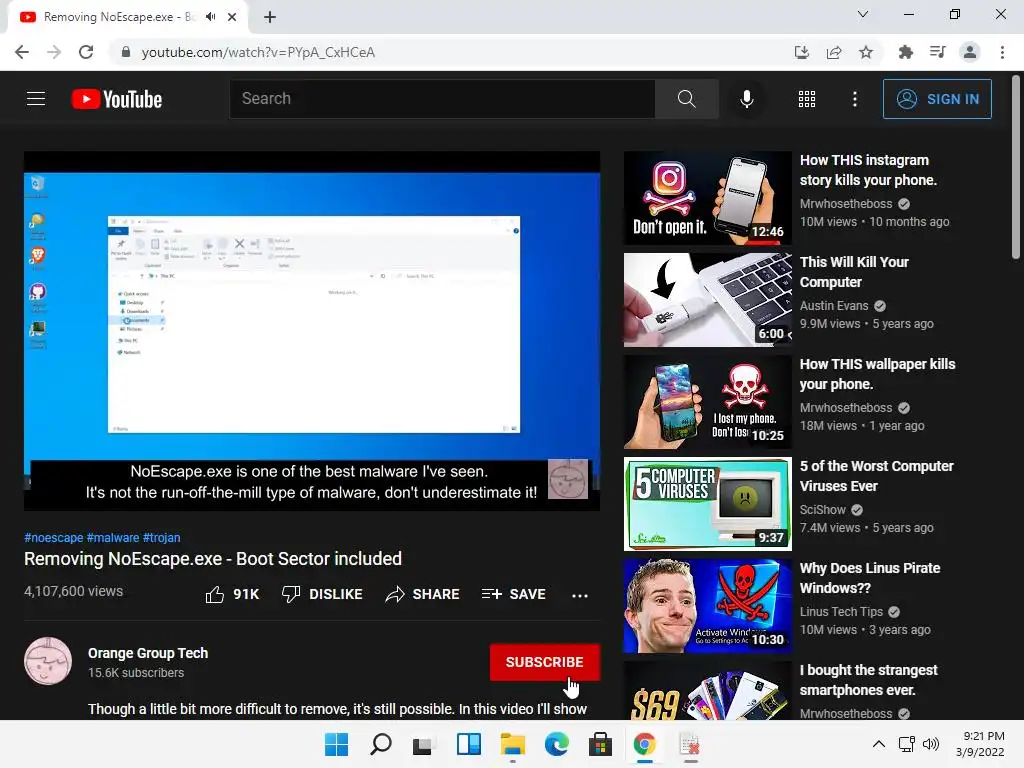Open Task View in taskbar
The width and height of the screenshot is (1024, 768).
click(423, 744)
